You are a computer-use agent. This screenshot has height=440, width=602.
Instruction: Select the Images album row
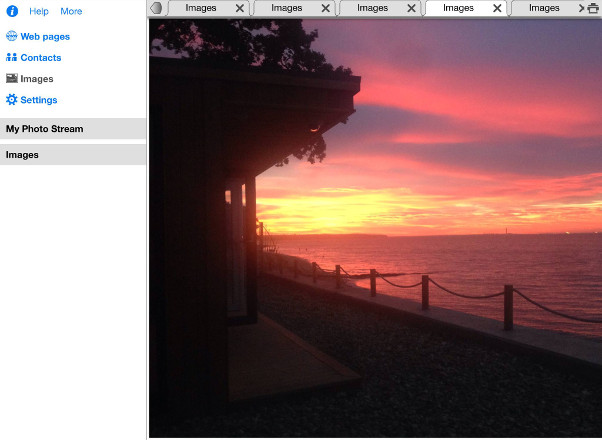[73, 155]
